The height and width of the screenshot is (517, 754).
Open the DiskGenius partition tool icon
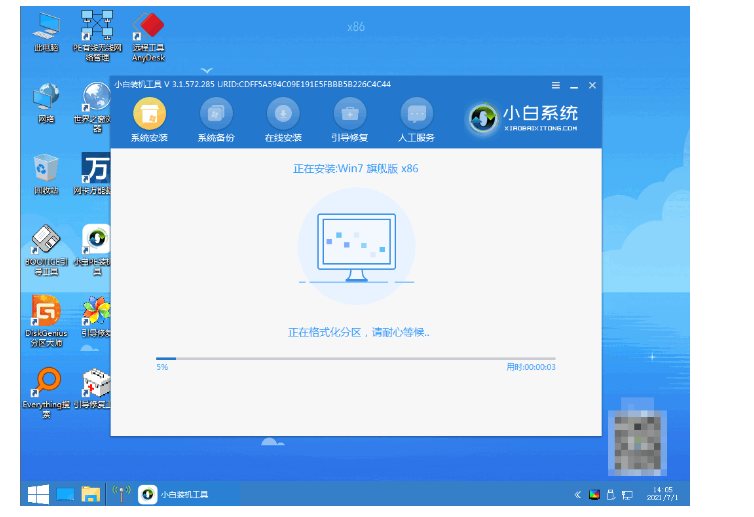(46, 318)
